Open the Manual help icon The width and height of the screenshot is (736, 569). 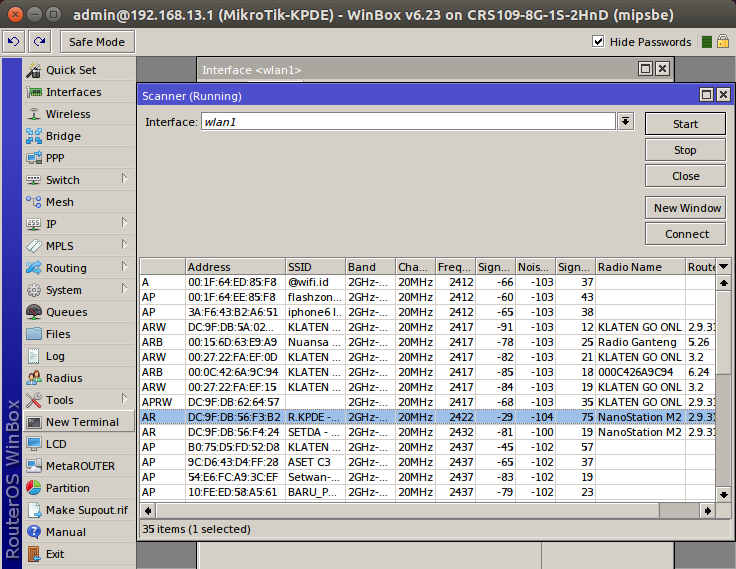click(x=34, y=532)
